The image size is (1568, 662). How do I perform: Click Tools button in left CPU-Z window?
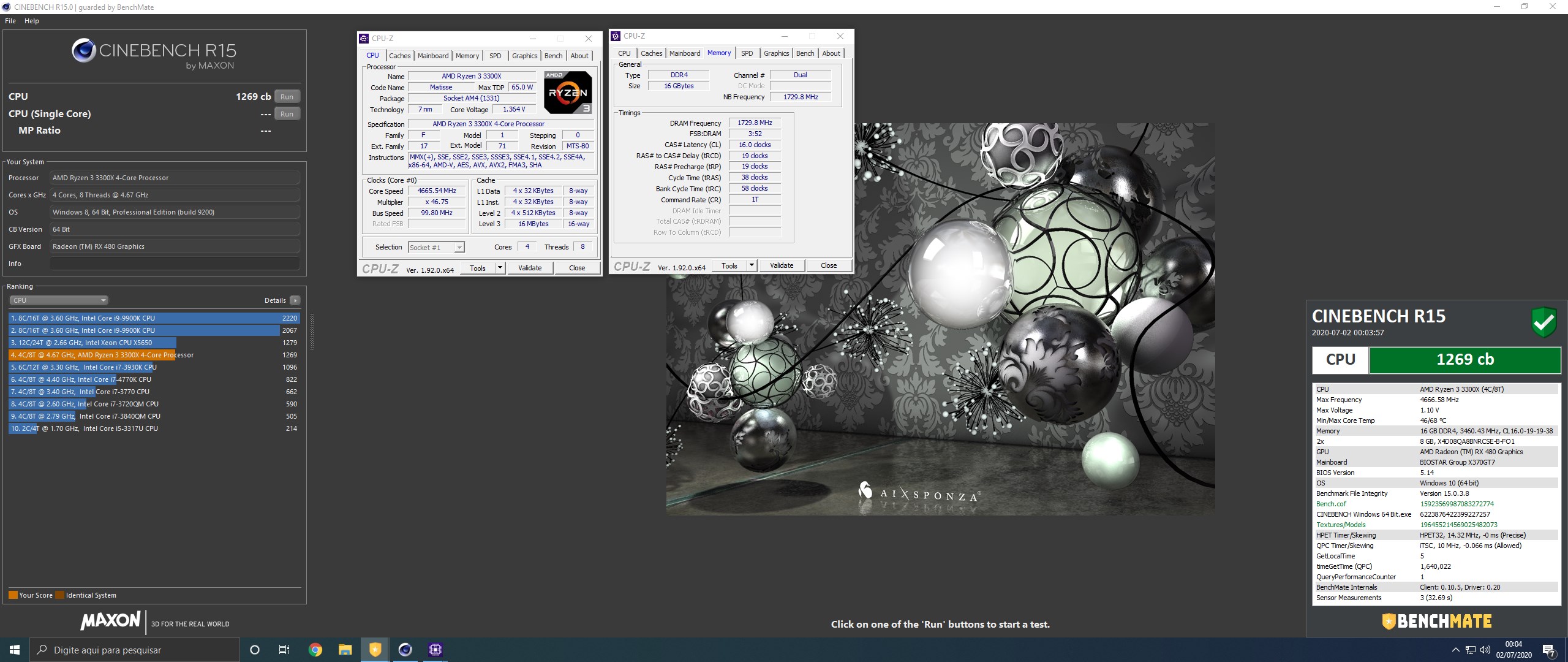click(x=478, y=268)
